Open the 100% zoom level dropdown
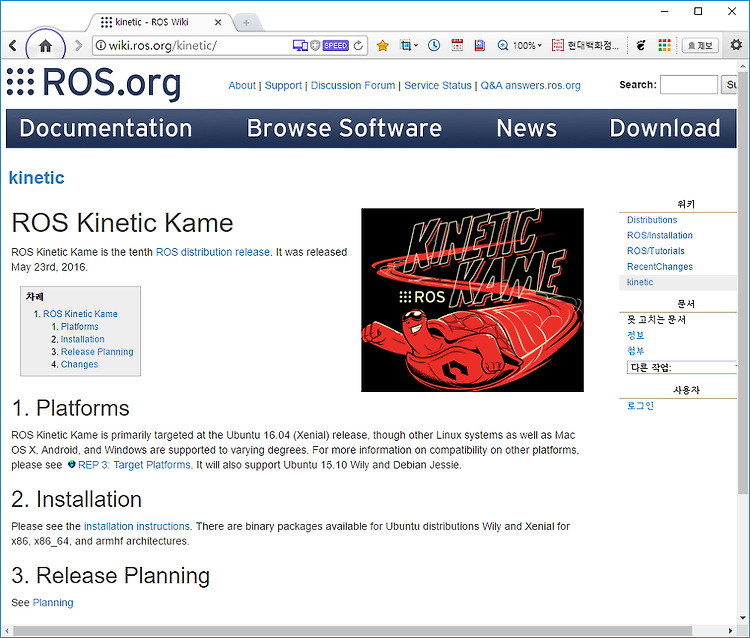 527,45
